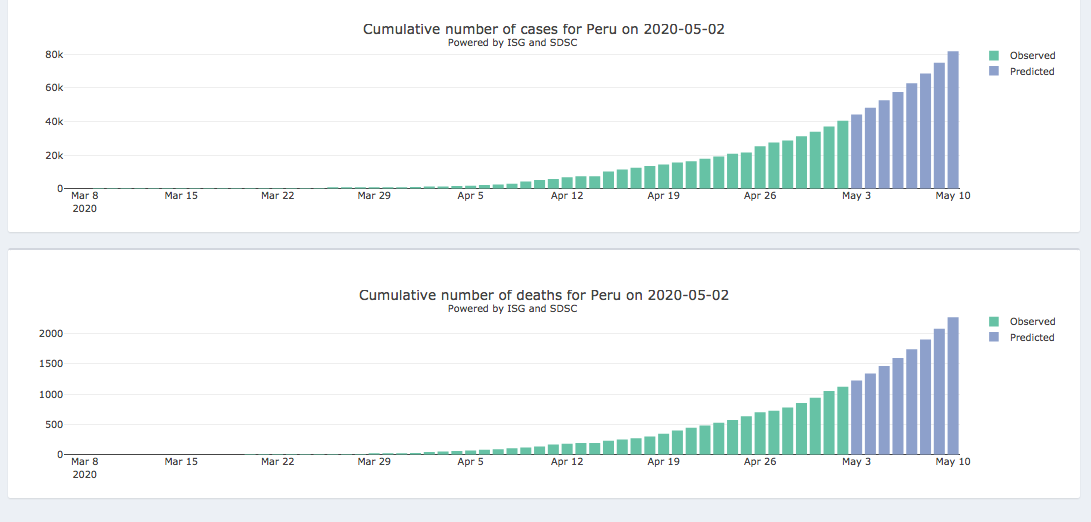Click Apr 12 axis label on cases chart
Image resolution: width=1091 pixels, height=522 pixels.
pyautogui.click(x=567, y=196)
